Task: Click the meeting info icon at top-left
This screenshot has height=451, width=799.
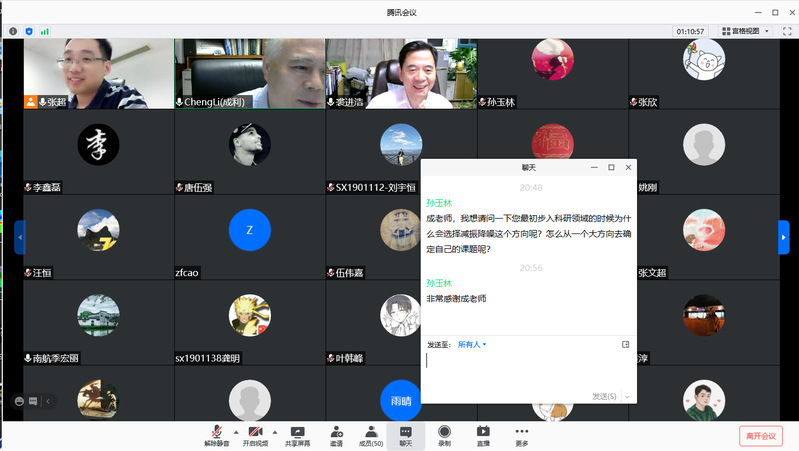Action: pyautogui.click(x=13, y=31)
